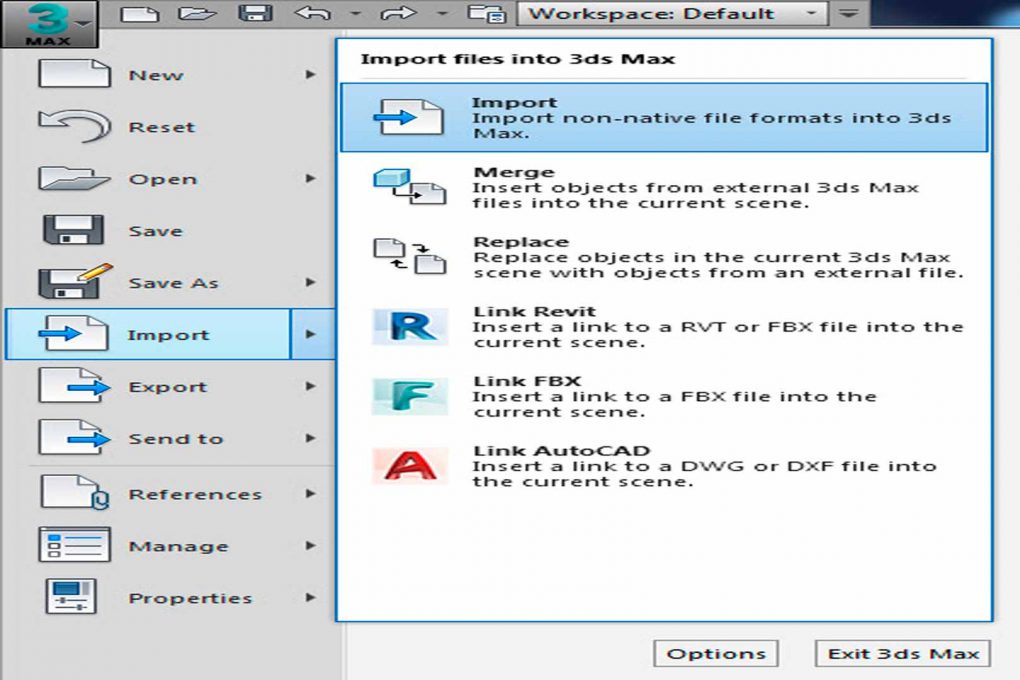Click the Options button
Image resolution: width=1020 pixels, height=680 pixels.
pyautogui.click(x=717, y=653)
